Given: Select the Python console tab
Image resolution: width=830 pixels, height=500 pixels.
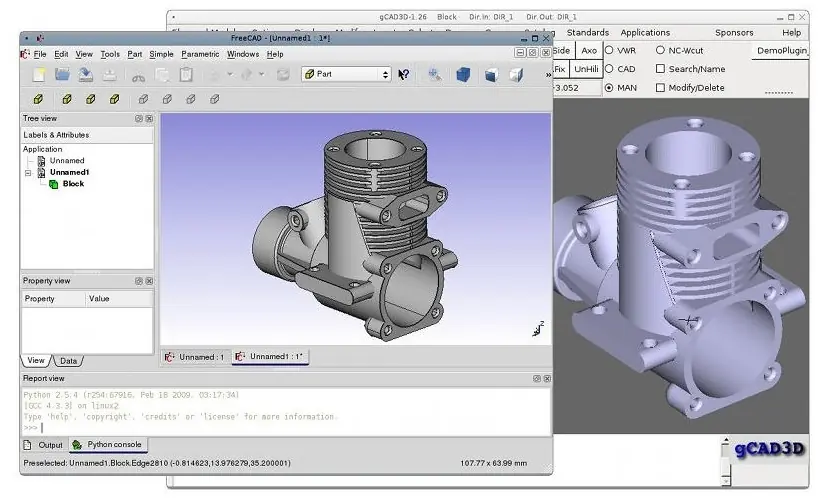Looking at the screenshot, I should pos(107,445).
